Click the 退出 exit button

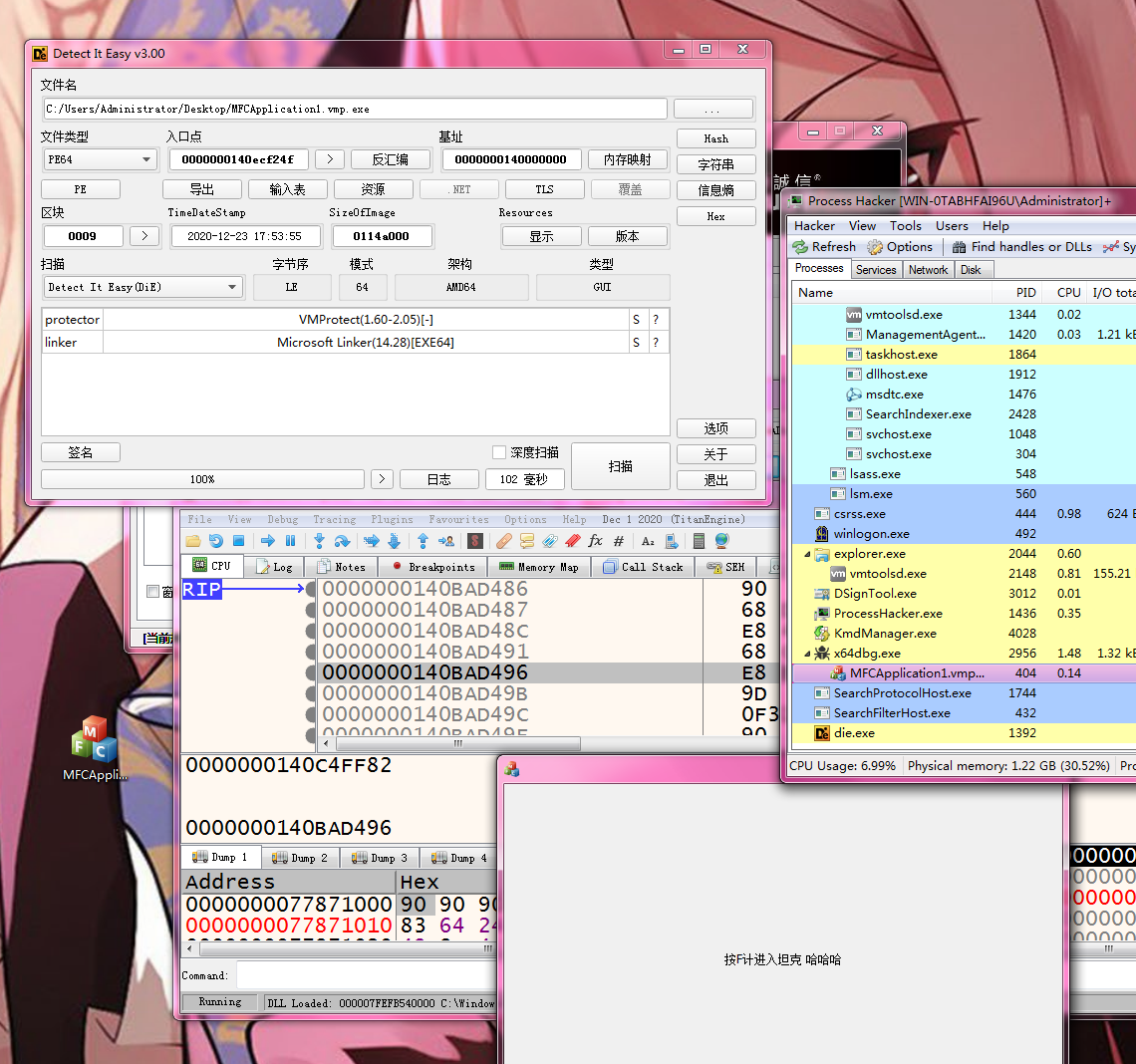[715, 480]
